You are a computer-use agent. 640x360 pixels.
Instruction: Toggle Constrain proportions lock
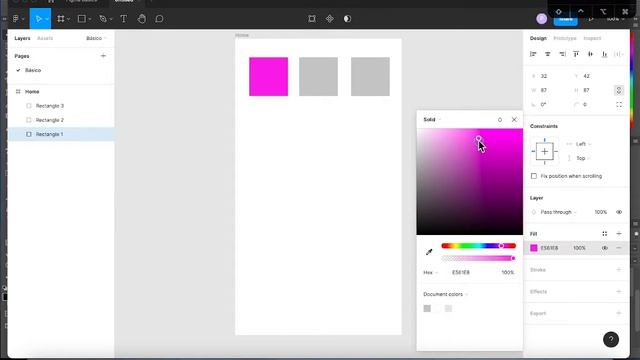(619, 90)
